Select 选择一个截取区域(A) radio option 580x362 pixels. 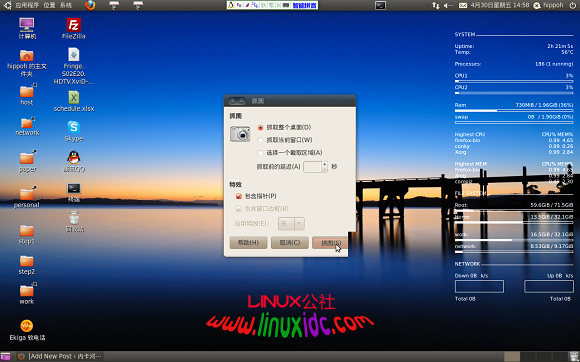pyautogui.click(x=290, y=152)
